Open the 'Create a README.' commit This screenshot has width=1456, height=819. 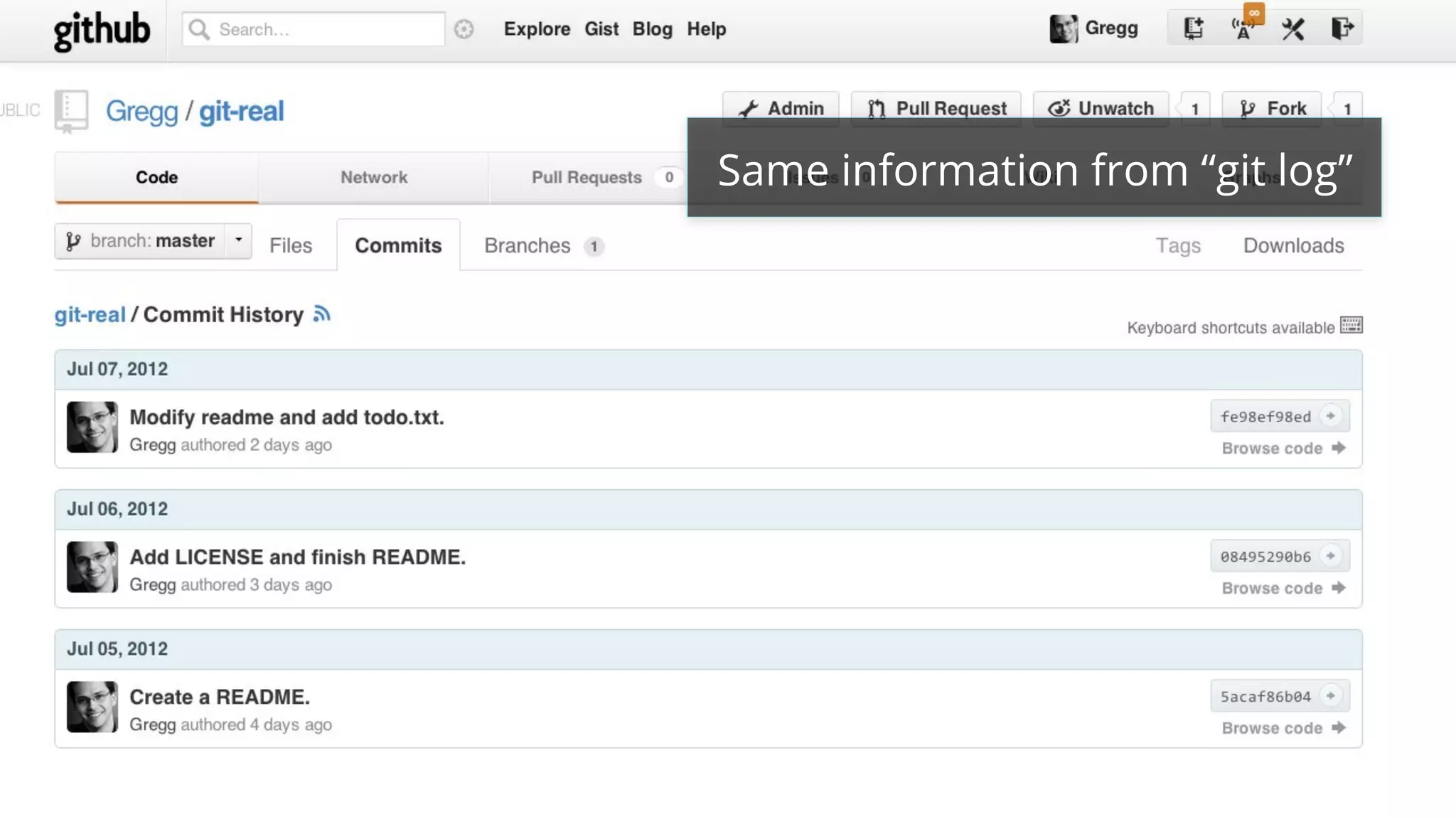[219, 697]
